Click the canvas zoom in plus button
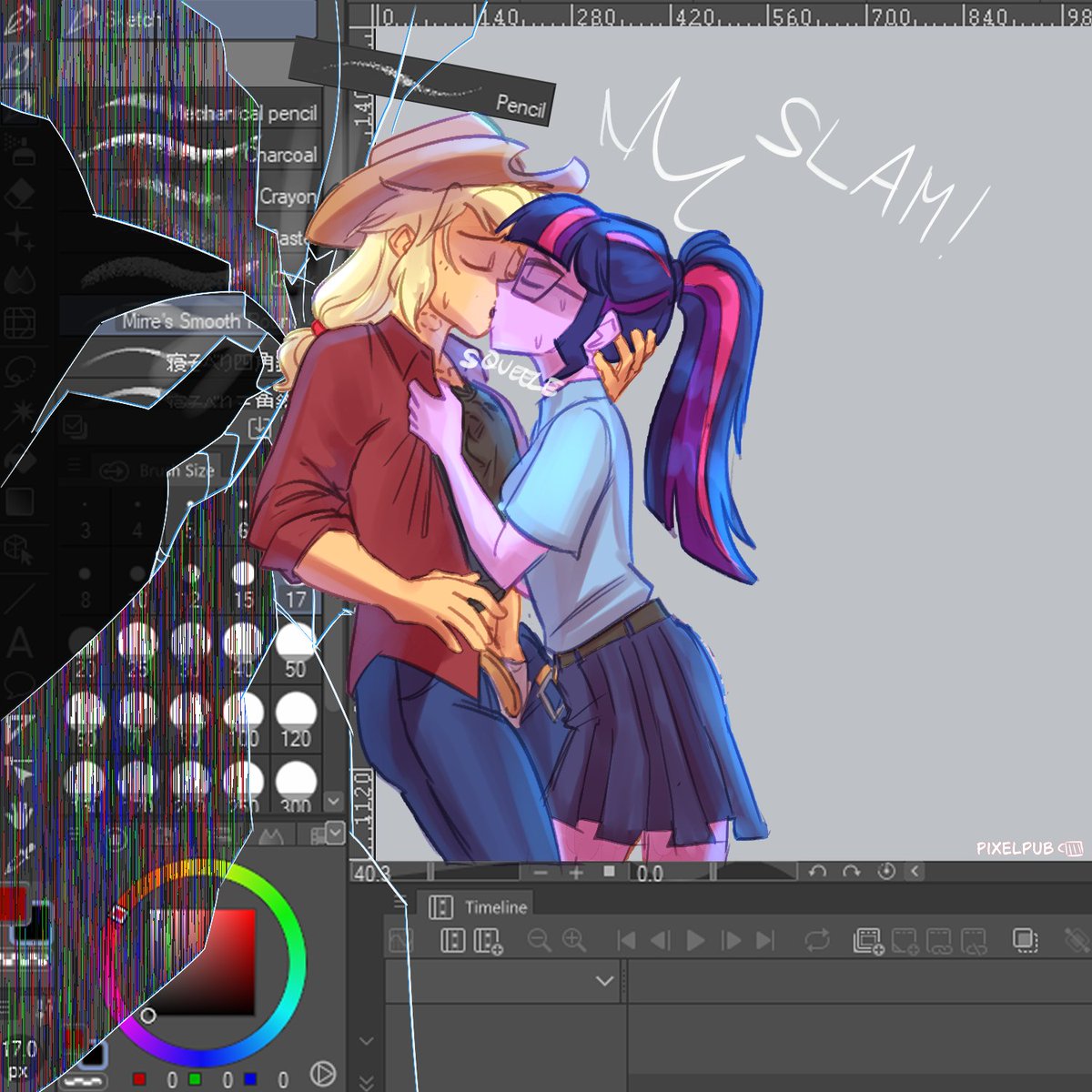The width and height of the screenshot is (1092, 1092). (x=576, y=872)
